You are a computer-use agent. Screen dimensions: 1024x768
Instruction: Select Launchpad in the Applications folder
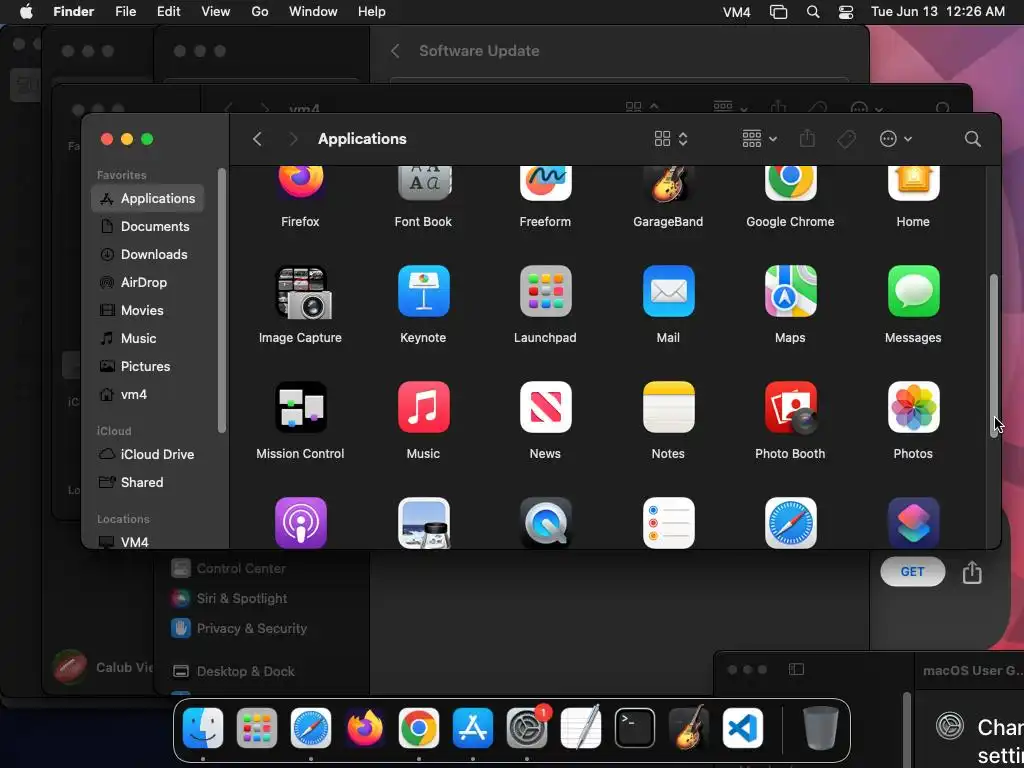[545, 291]
